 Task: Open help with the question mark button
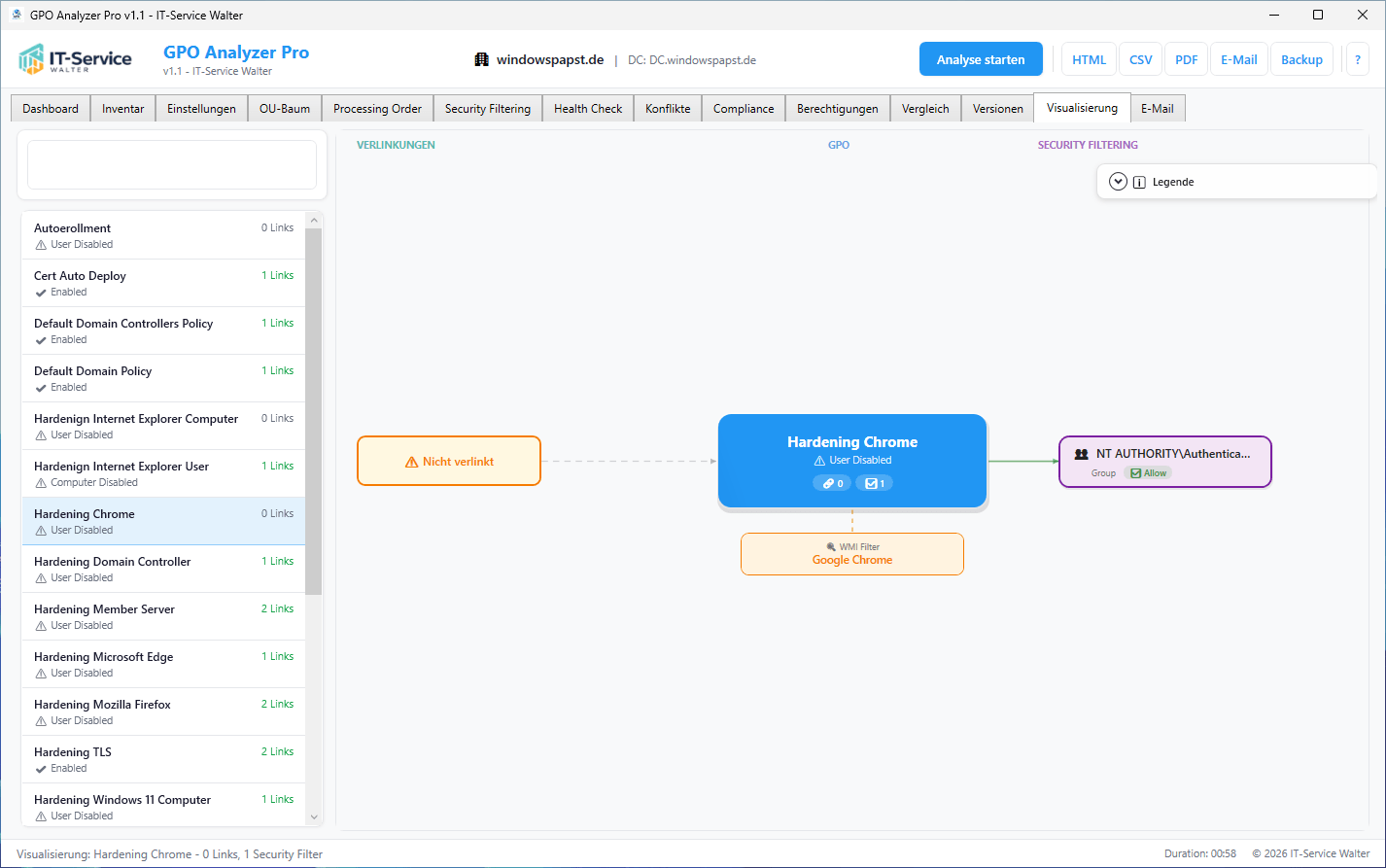(1357, 59)
